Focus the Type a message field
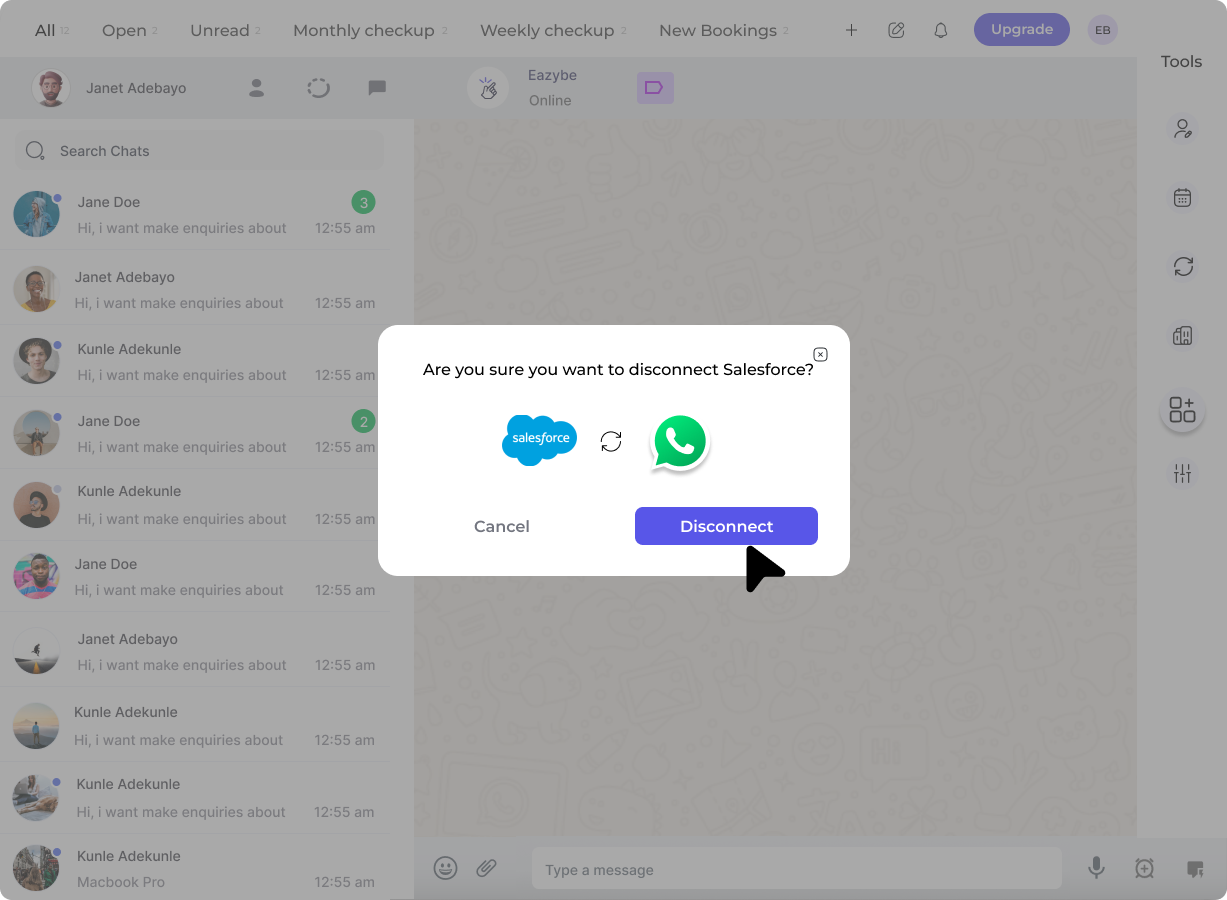1227x900 pixels. [797, 868]
